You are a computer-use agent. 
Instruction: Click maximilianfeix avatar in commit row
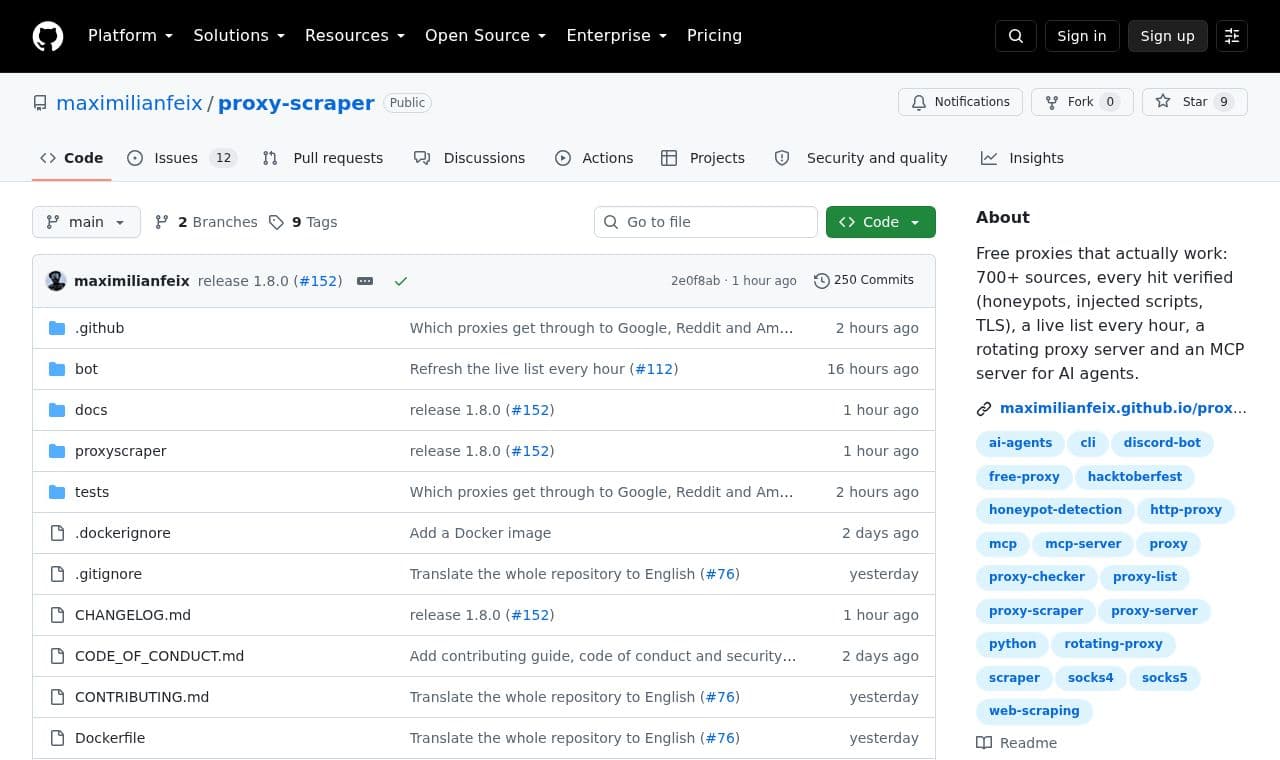tap(56, 281)
